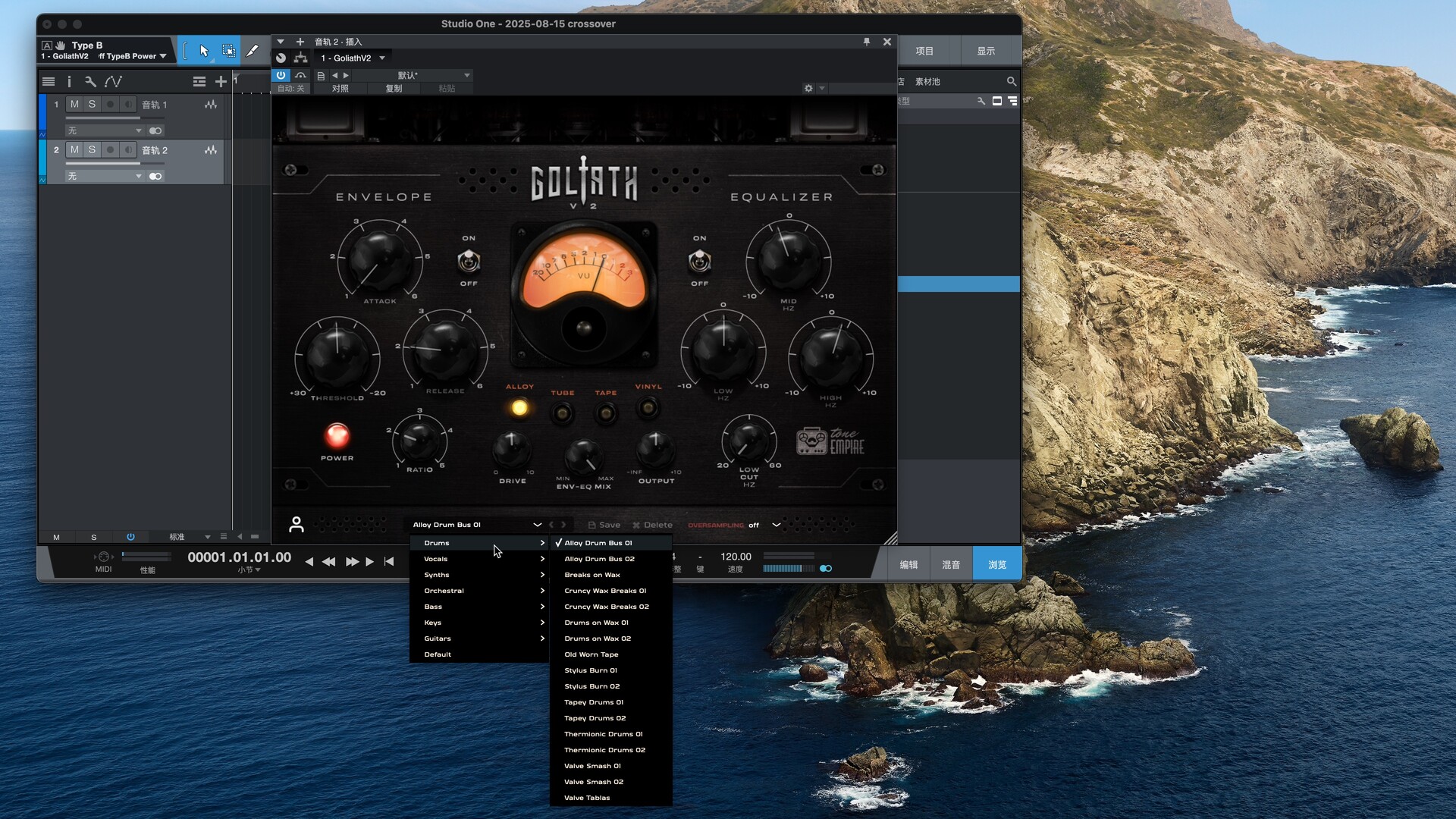This screenshot has width=1456, height=819.
Task: Open the browser search magnifier
Action: 1011,81
